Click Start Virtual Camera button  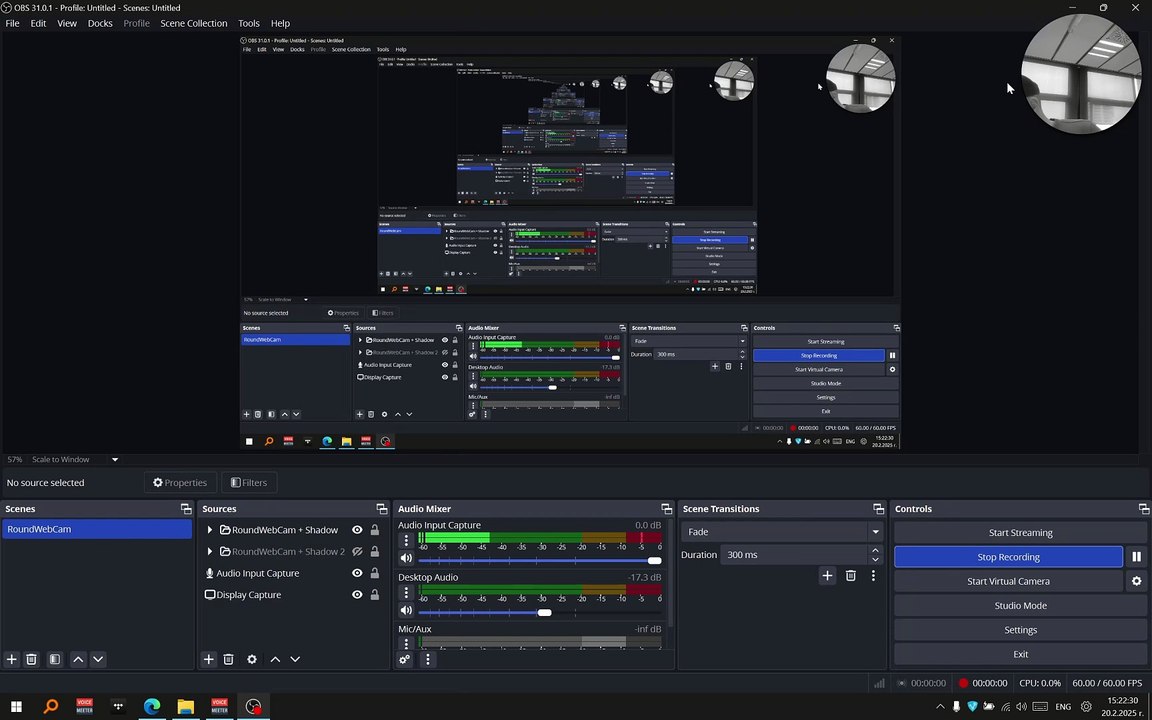[x=1008, y=581]
